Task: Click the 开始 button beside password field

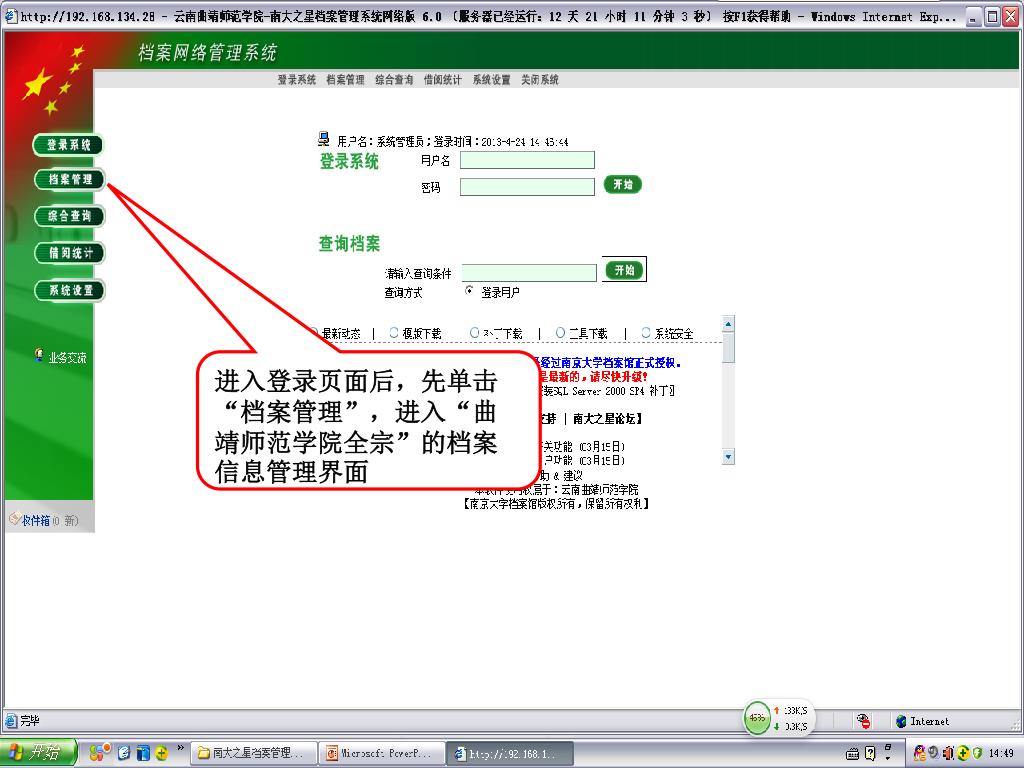Action: tap(622, 185)
